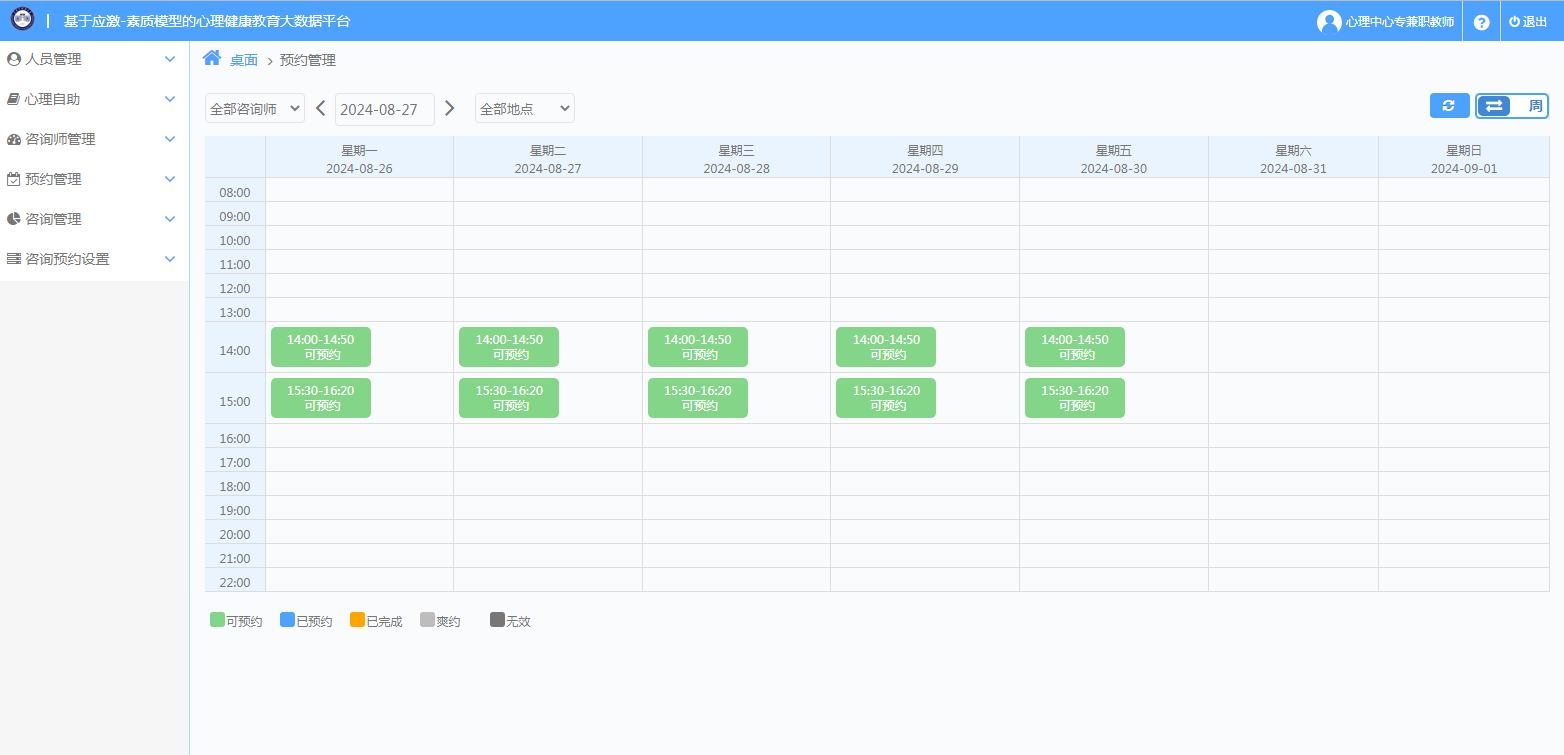
Task: Click the user avatar icon in header
Action: coord(1329,22)
